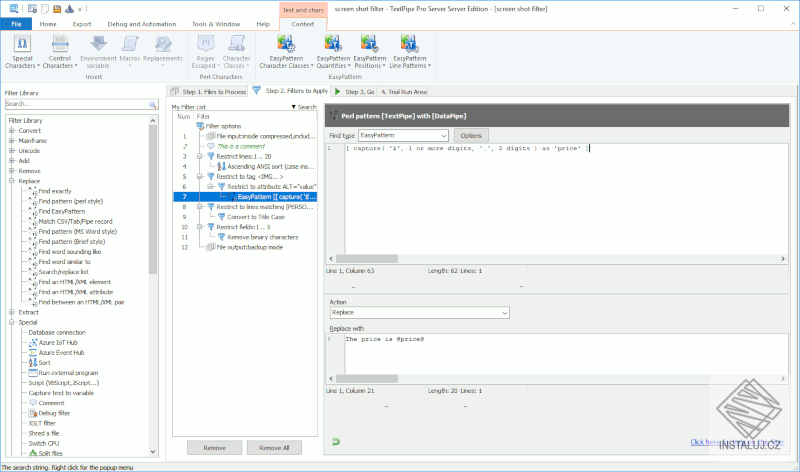Open EasyPattern Positions menu
The image size is (800, 472).
370,52
